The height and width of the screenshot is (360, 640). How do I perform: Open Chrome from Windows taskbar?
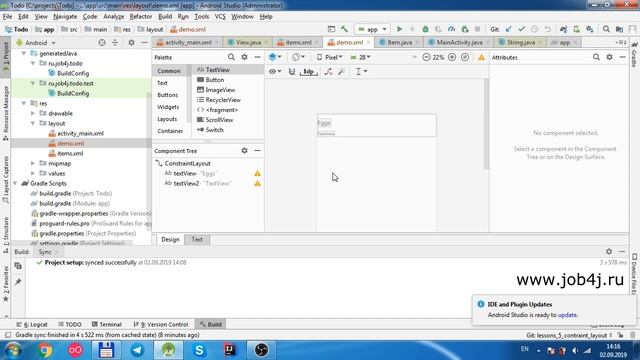point(45,350)
